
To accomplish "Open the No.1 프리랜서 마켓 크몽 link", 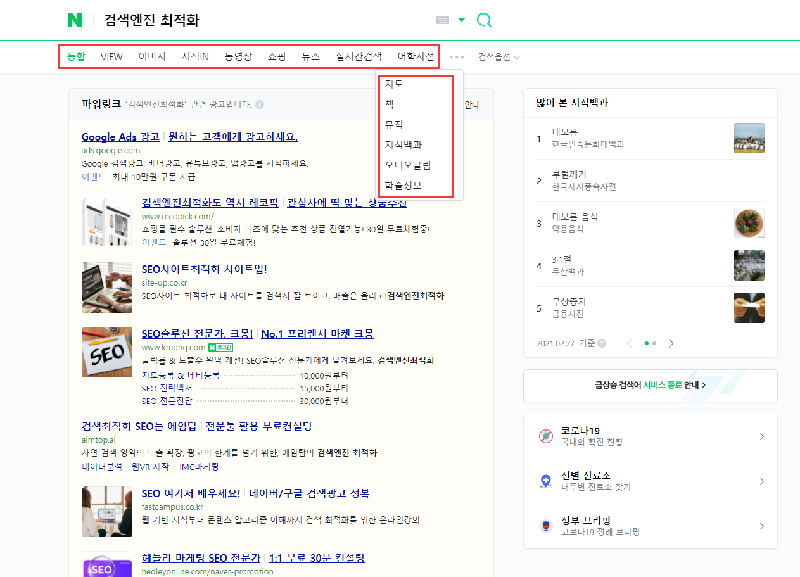I will (317, 334).
